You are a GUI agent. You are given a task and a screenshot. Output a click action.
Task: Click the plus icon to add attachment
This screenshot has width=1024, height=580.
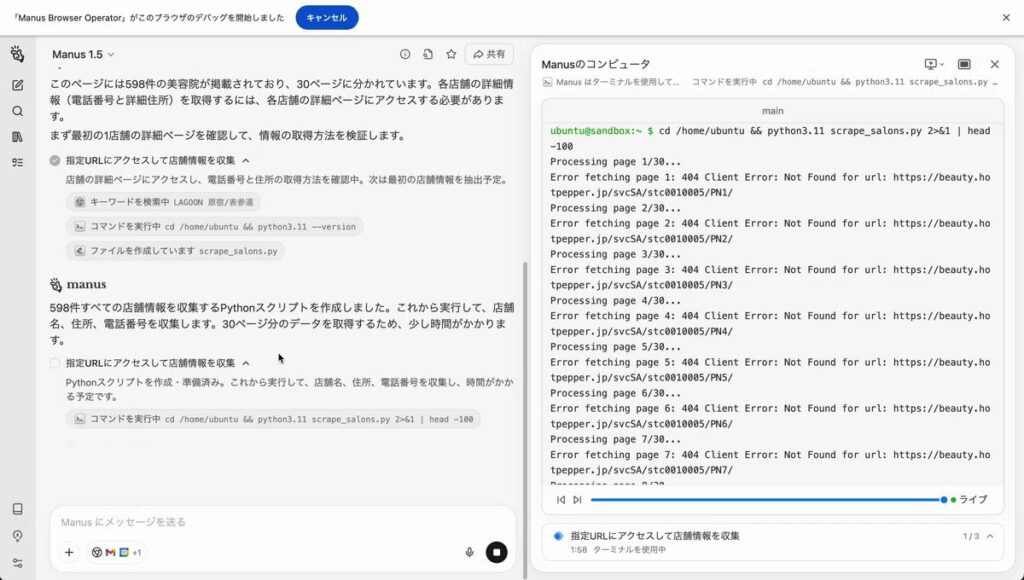pos(69,552)
